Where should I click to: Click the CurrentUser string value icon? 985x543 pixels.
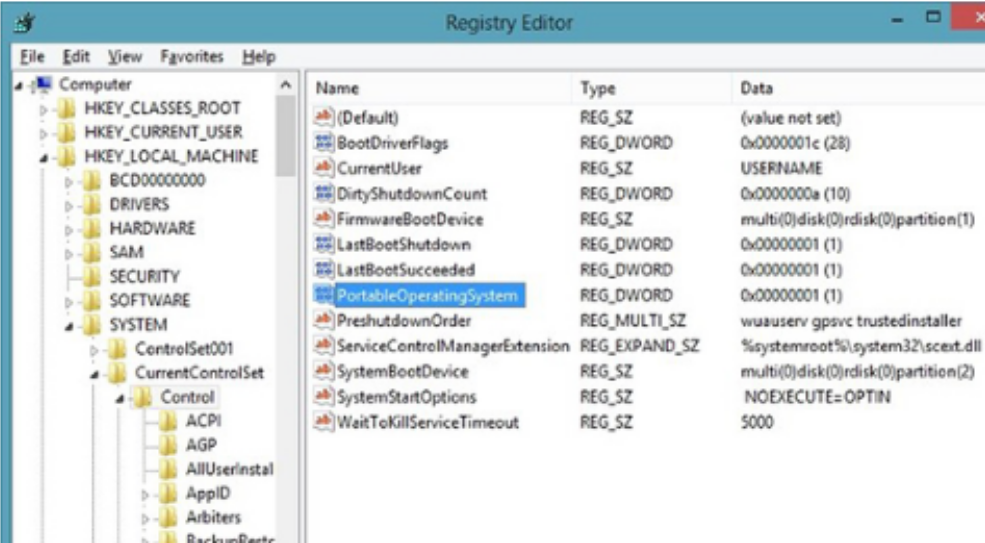click(323, 168)
